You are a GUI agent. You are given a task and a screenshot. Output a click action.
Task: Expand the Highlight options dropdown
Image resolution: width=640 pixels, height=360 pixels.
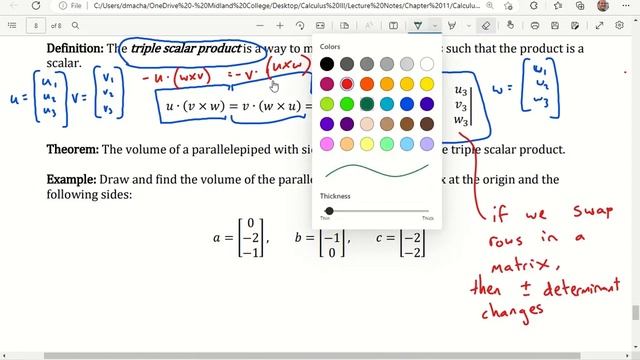(469, 26)
